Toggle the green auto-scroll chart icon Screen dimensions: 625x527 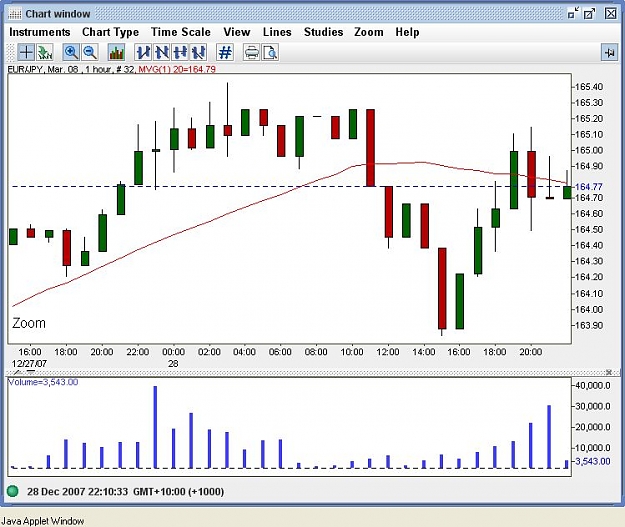pyautogui.click(x=45, y=52)
